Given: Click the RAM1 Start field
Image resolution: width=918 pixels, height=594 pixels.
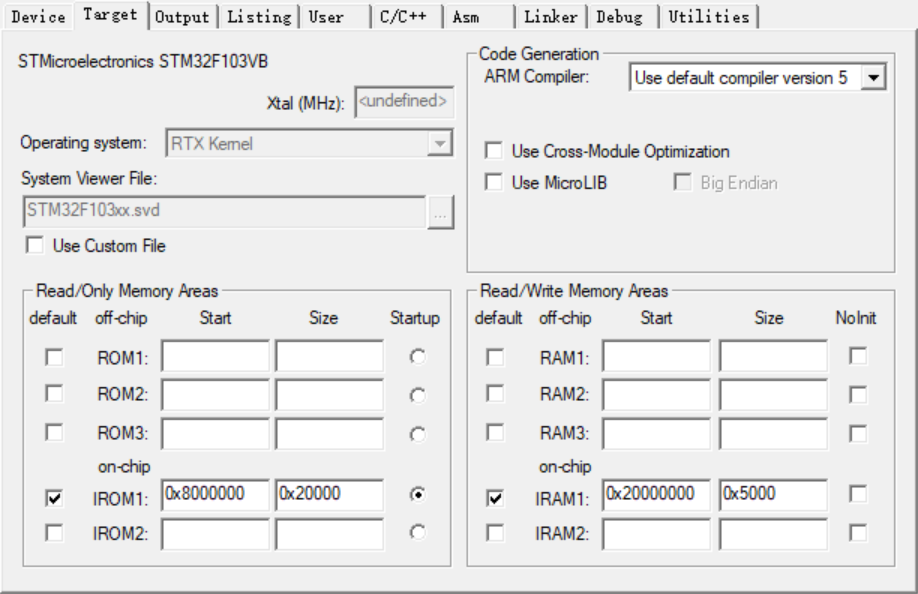Looking at the screenshot, I should click(x=656, y=356).
